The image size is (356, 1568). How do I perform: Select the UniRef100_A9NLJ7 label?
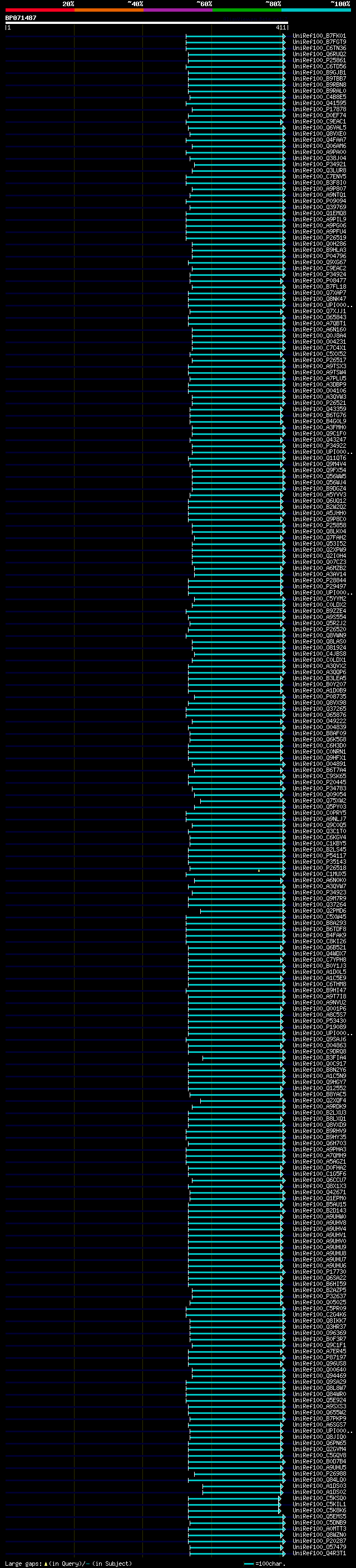[319, 819]
